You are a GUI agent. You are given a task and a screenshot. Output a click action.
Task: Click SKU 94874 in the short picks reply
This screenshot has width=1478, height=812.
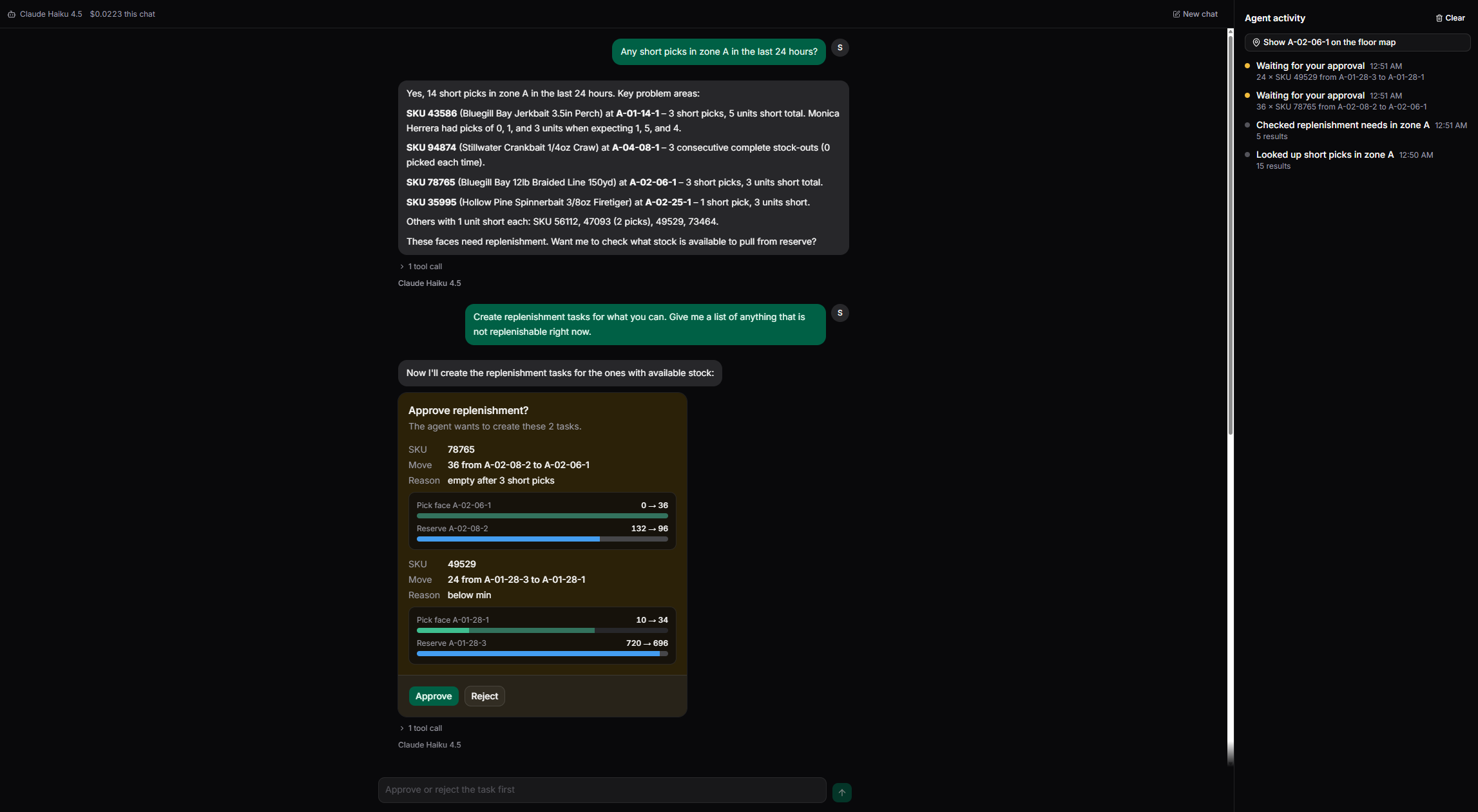coord(431,147)
